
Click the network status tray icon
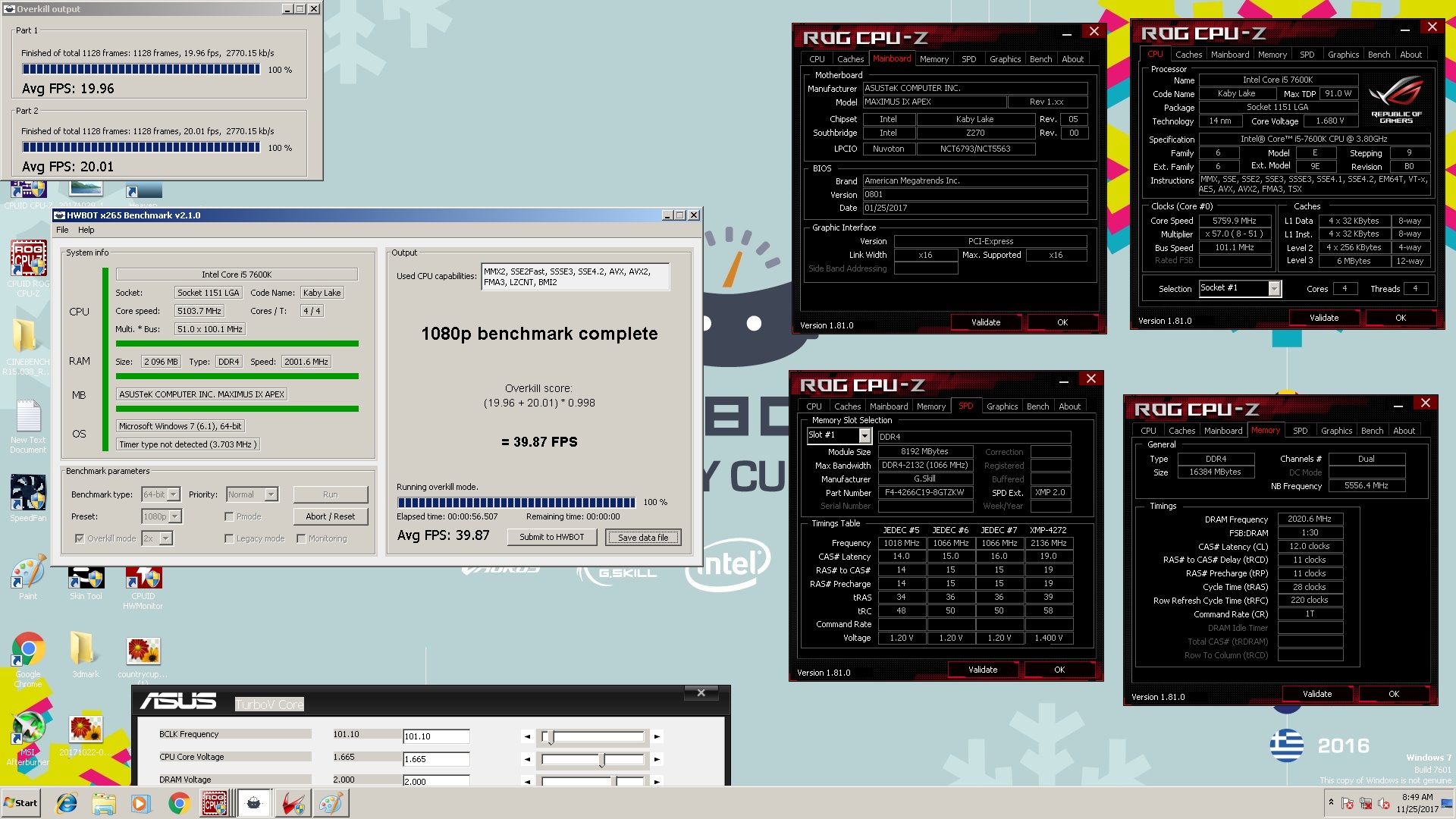[1366, 803]
